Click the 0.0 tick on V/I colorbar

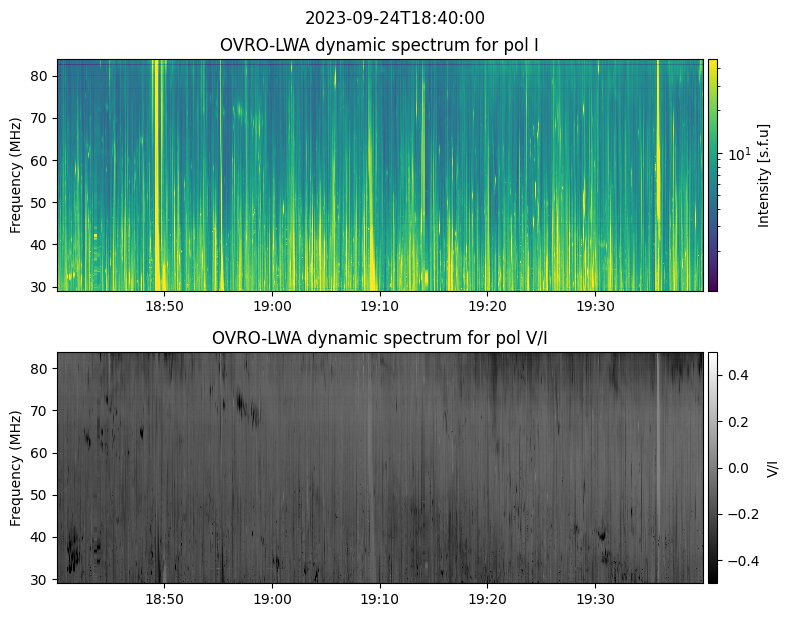[738, 468]
